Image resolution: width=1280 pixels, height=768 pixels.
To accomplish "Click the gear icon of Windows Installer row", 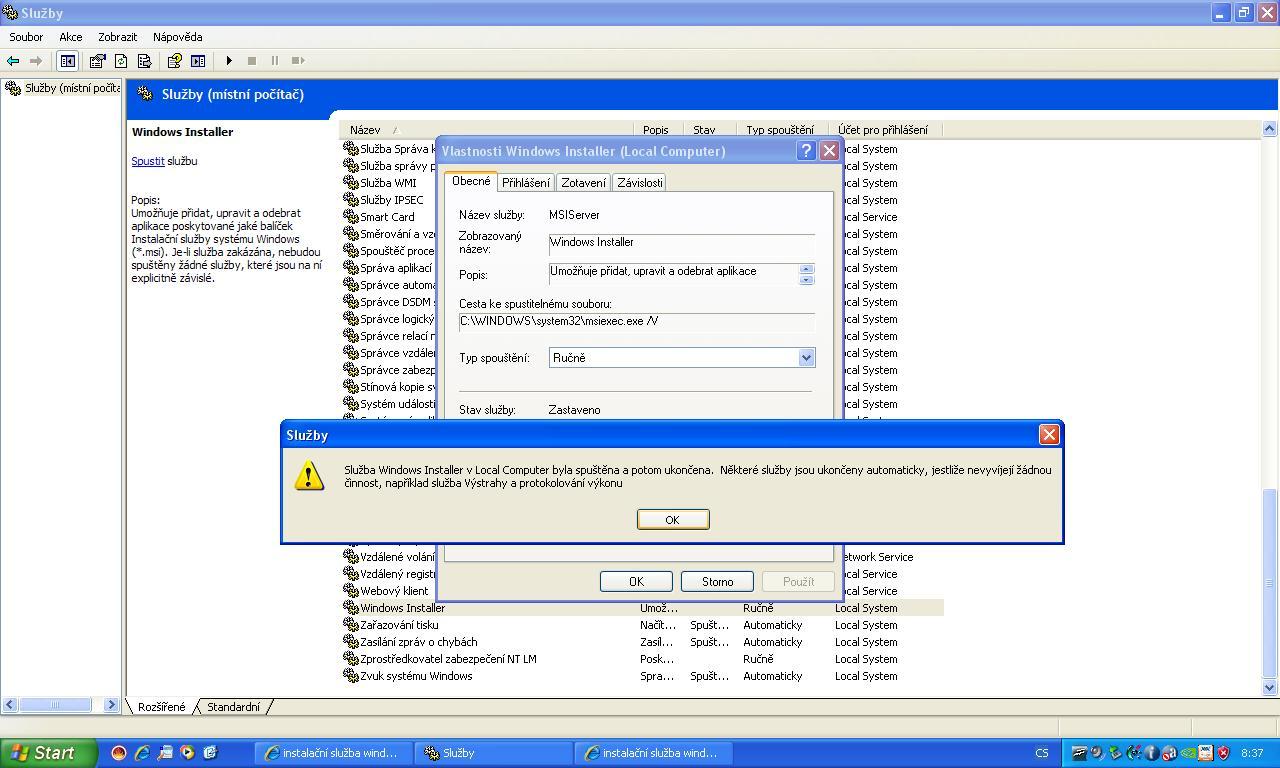I will tap(350, 607).
